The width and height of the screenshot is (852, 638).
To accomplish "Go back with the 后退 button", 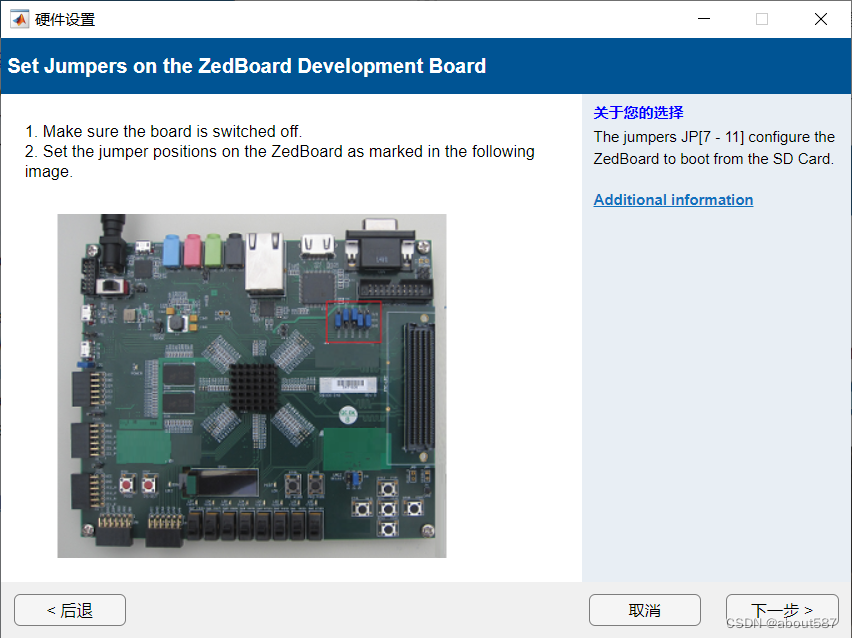I will [x=70, y=610].
